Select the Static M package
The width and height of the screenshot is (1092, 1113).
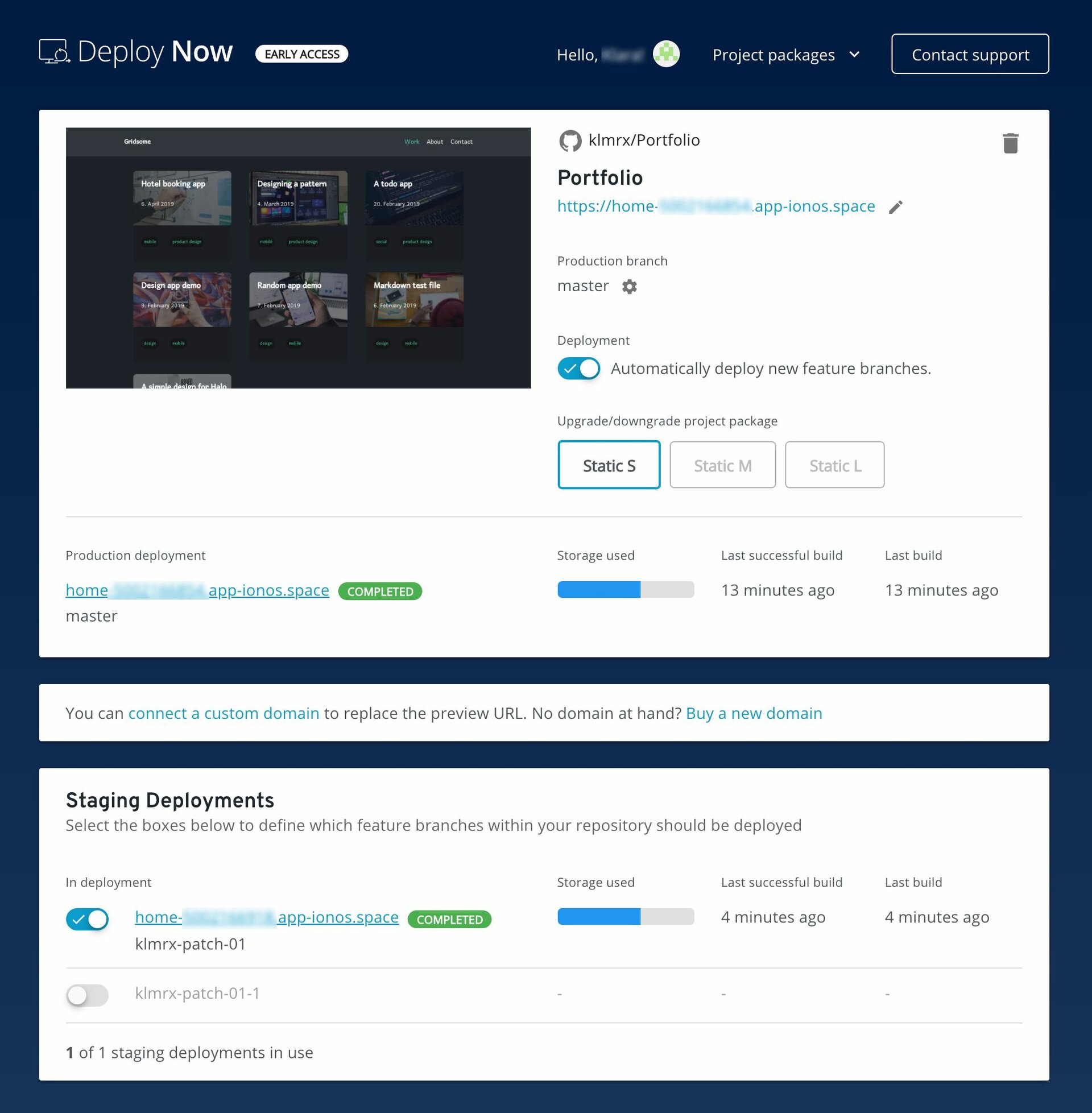(722, 465)
